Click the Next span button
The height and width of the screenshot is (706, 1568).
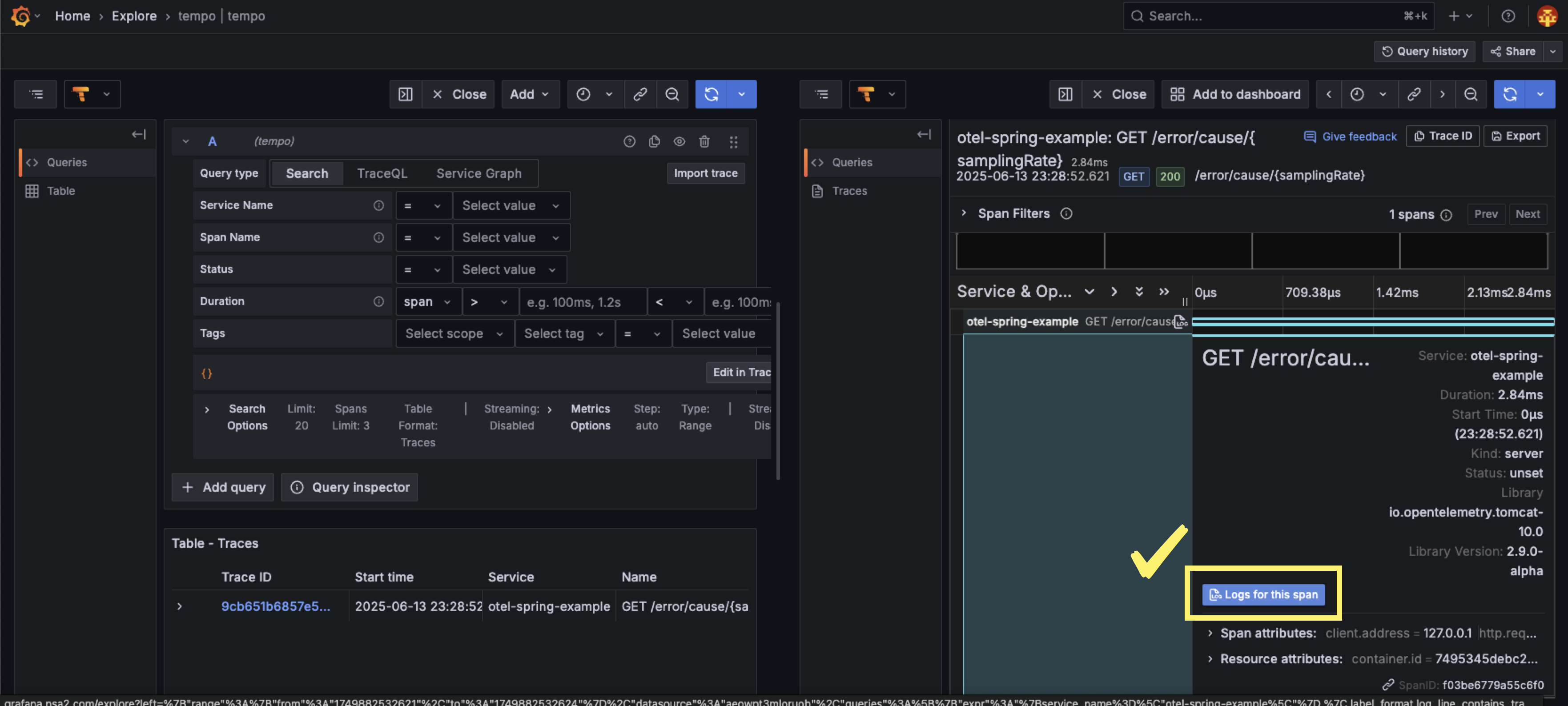coord(1527,214)
